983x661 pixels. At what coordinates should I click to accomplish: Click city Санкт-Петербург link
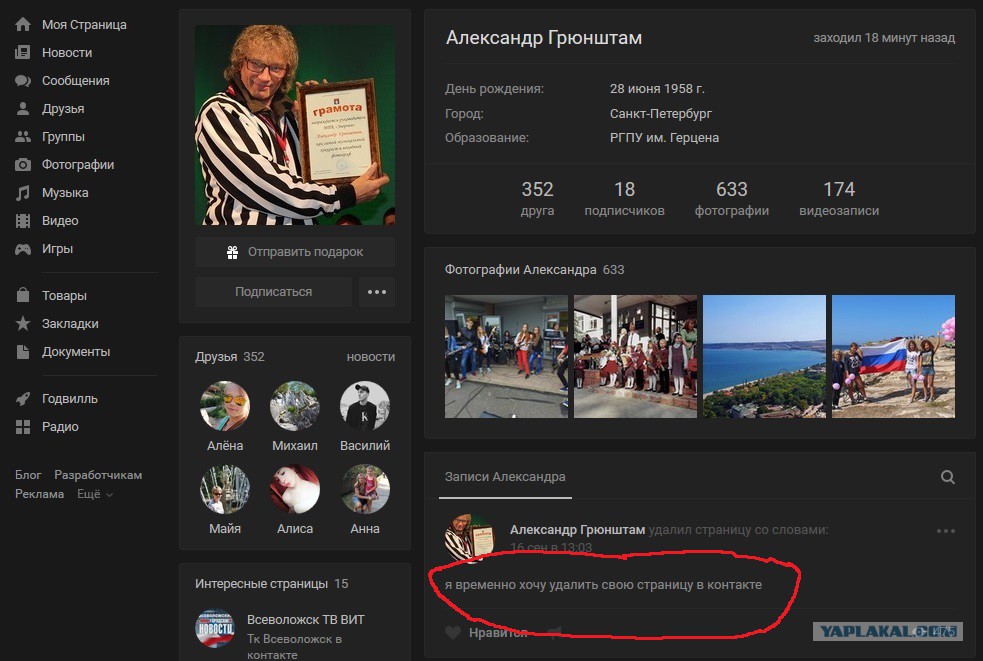(661, 114)
